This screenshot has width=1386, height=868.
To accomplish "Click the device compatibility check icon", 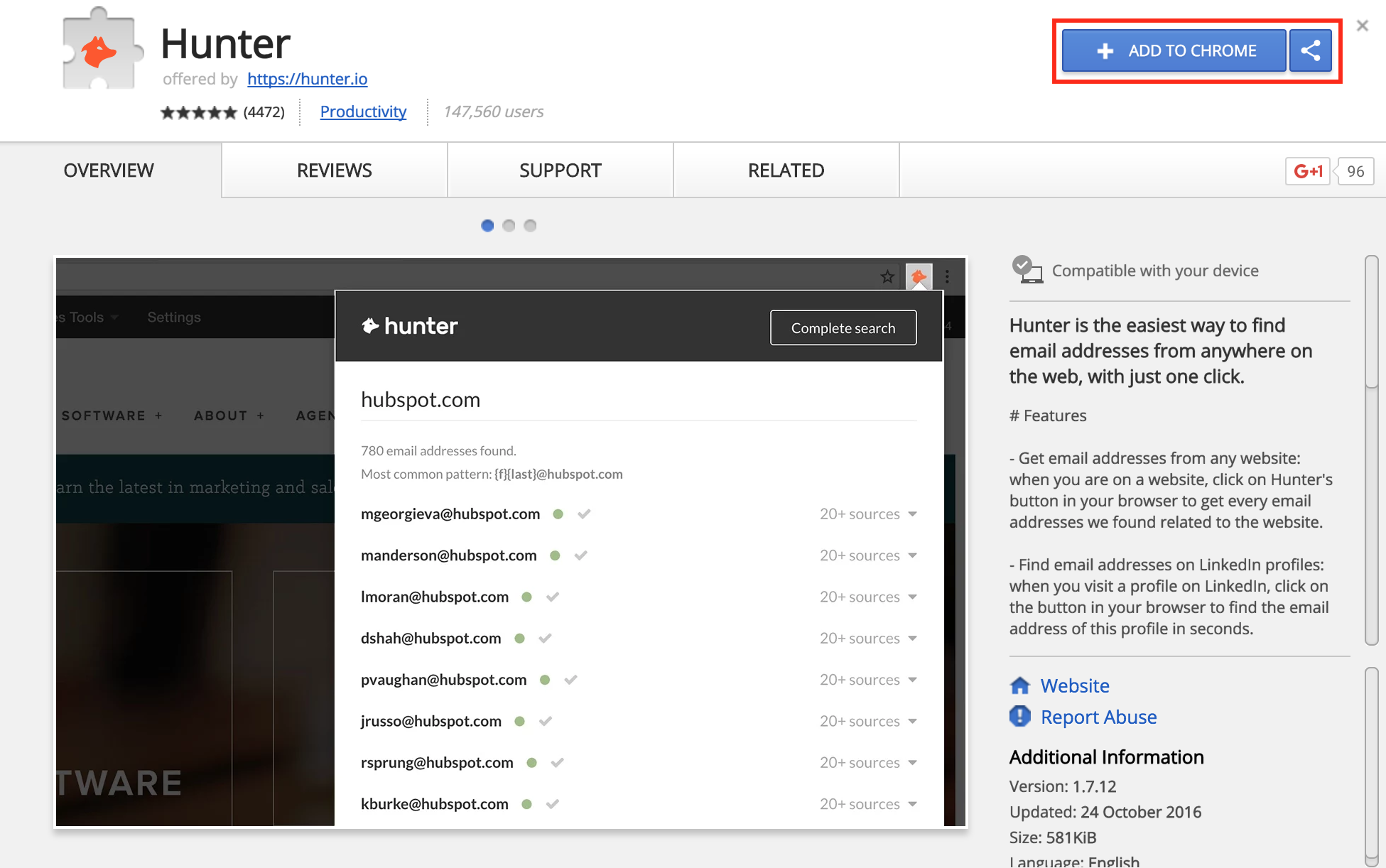I will pyautogui.click(x=1027, y=270).
